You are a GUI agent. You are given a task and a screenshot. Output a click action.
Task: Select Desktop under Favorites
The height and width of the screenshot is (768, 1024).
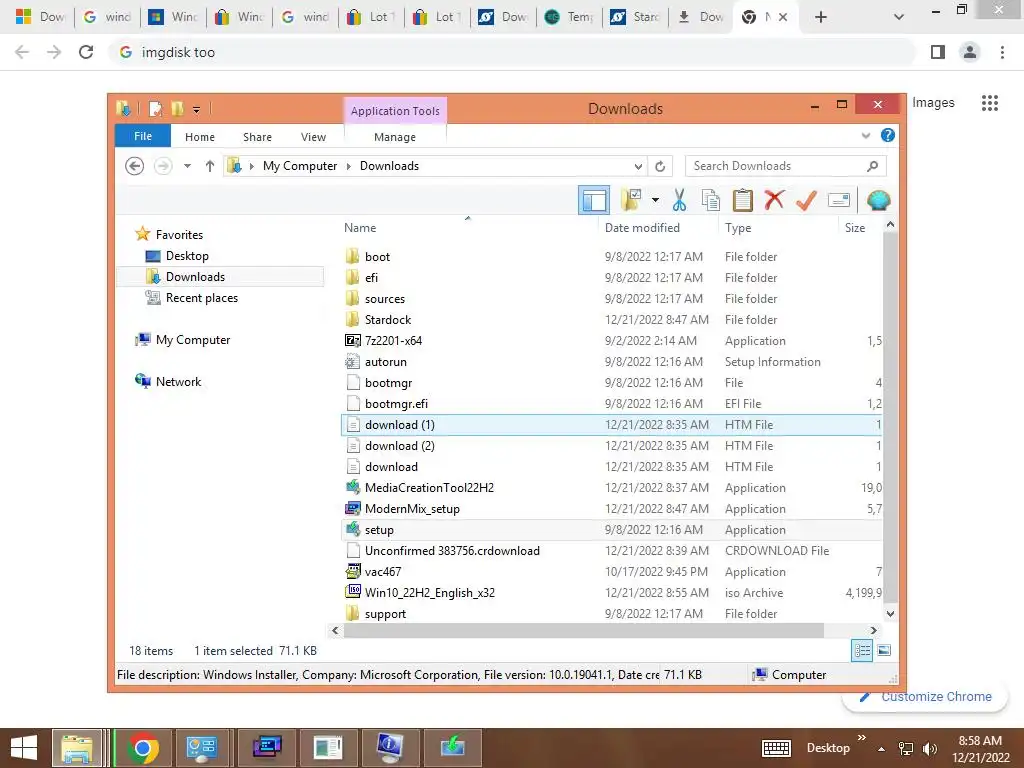pos(187,255)
